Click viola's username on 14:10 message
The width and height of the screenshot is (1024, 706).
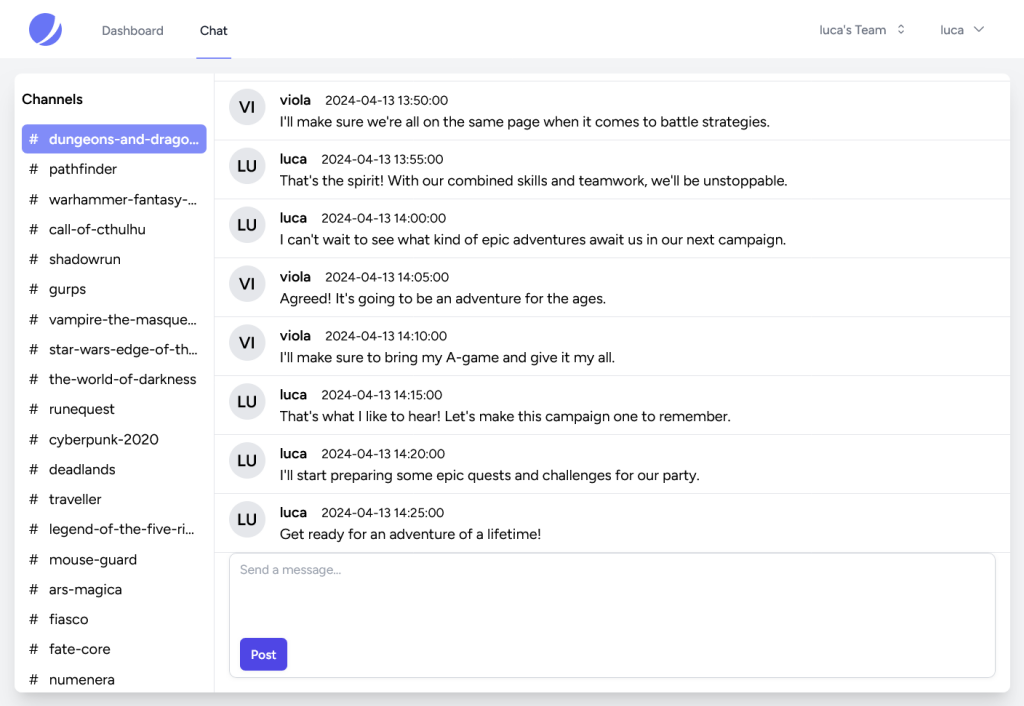tap(295, 336)
